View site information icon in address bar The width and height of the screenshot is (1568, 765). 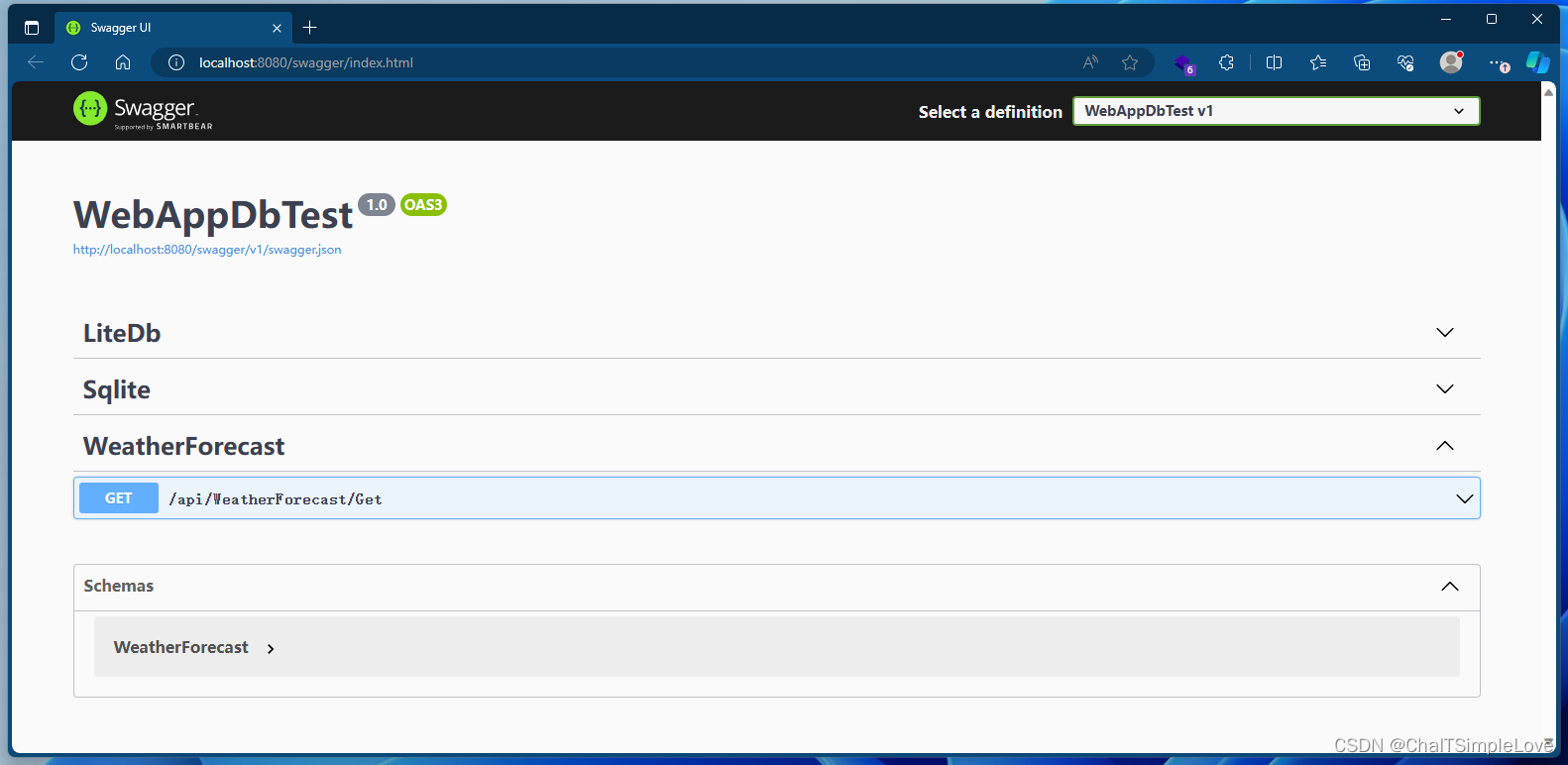[x=176, y=62]
